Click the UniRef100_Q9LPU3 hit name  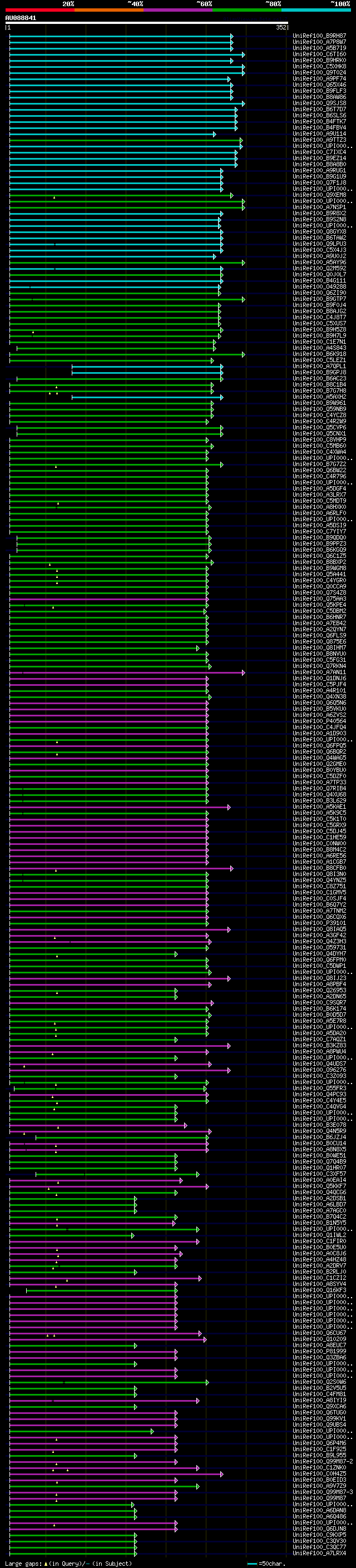click(319, 244)
